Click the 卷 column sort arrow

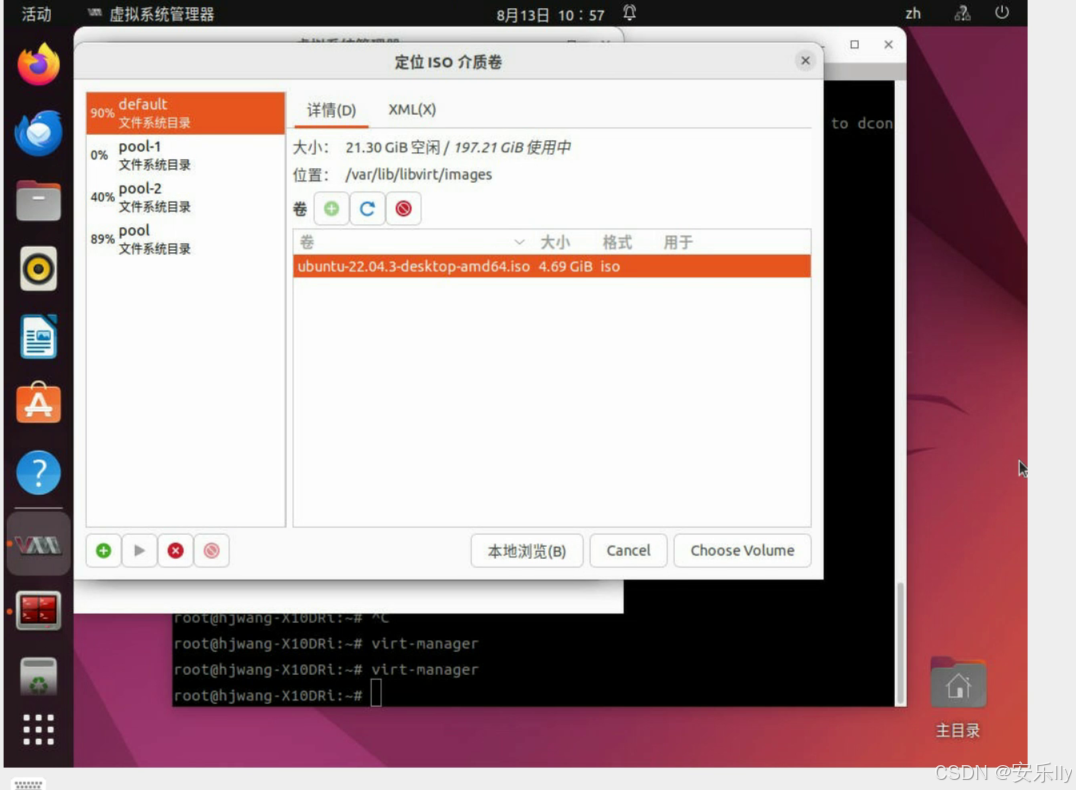[x=519, y=242]
